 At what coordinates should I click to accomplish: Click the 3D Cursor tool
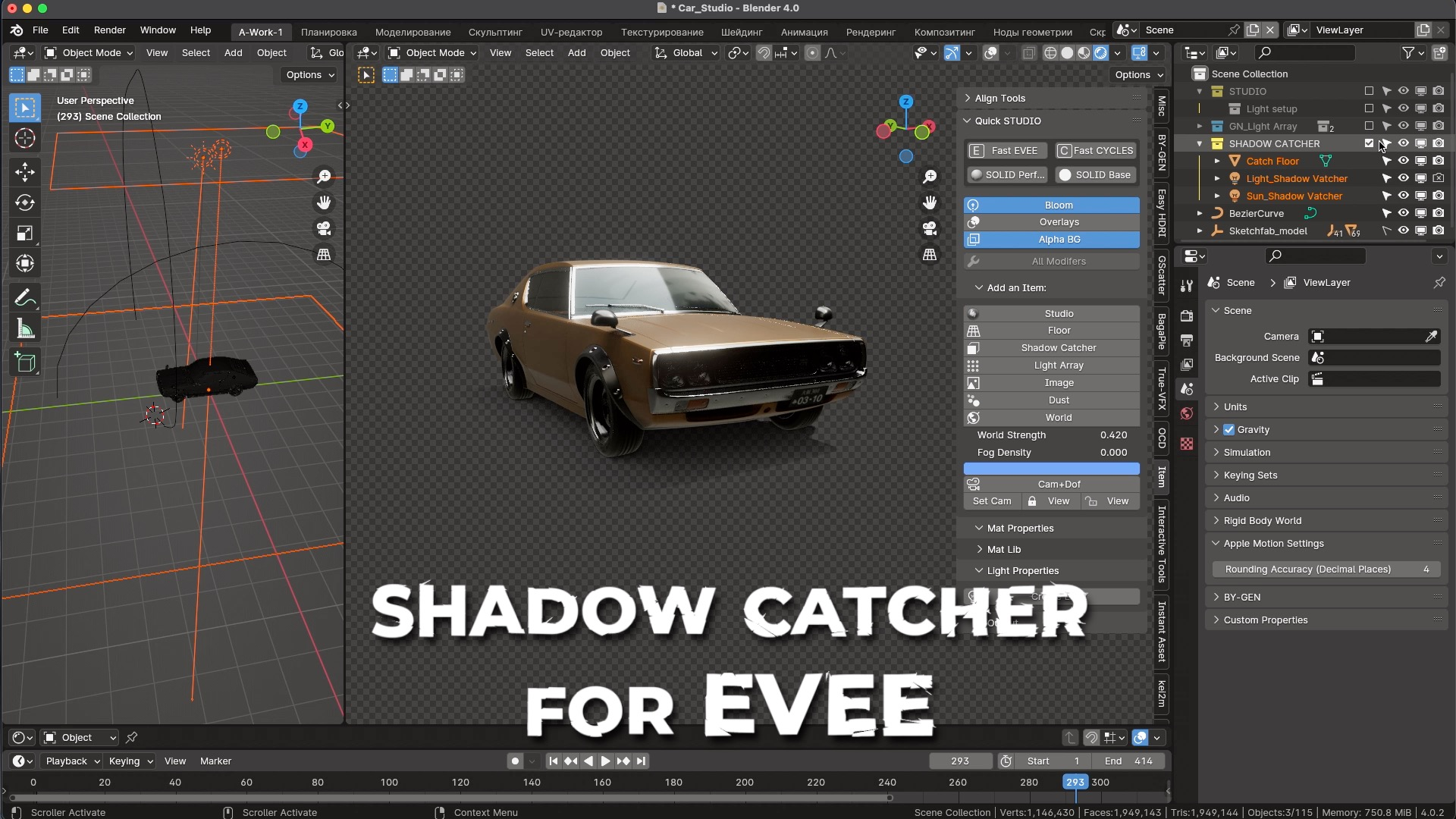25,139
